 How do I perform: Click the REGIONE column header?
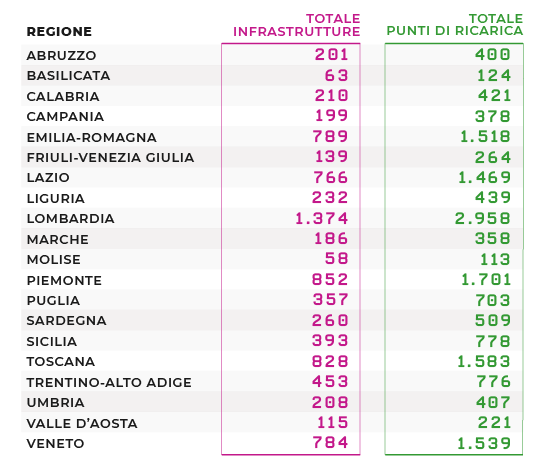pyautogui.click(x=59, y=32)
